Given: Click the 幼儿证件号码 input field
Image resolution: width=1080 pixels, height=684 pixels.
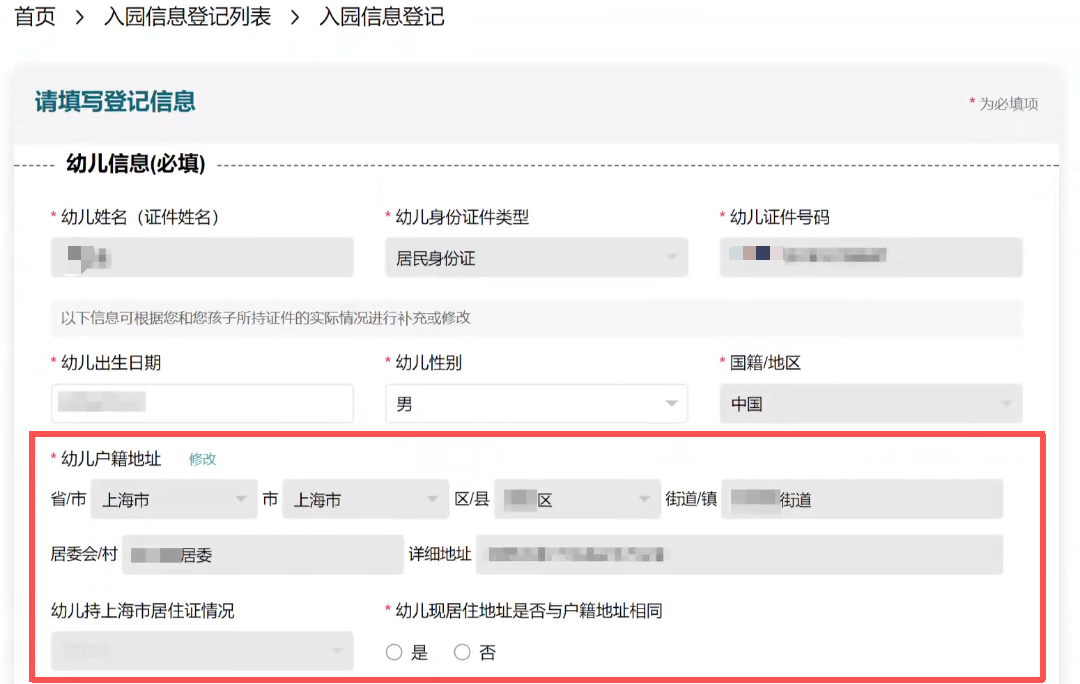Looking at the screenshot, I should click(x=870, y=258).
